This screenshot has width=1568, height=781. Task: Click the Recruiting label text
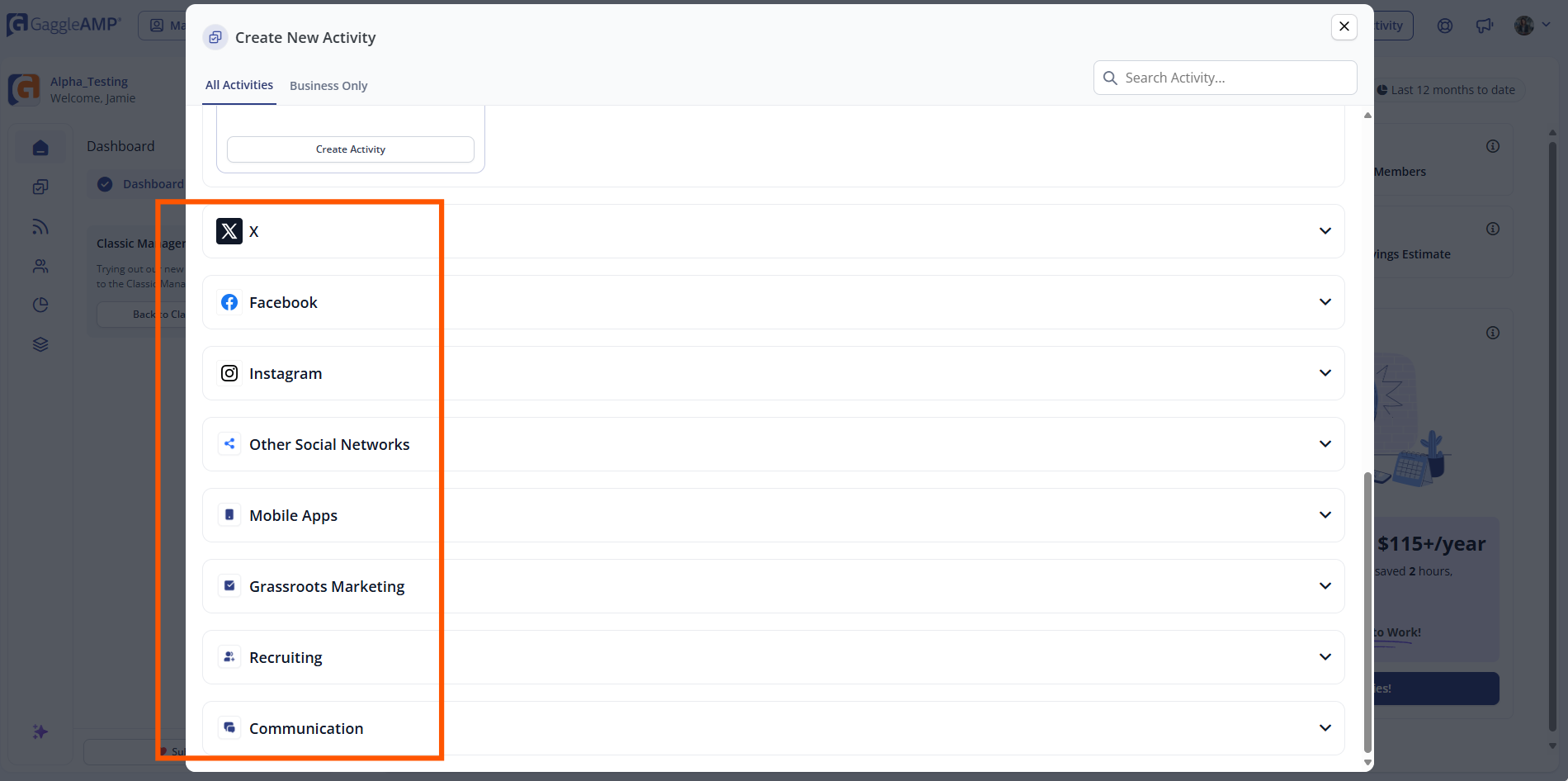click(286, 657)
